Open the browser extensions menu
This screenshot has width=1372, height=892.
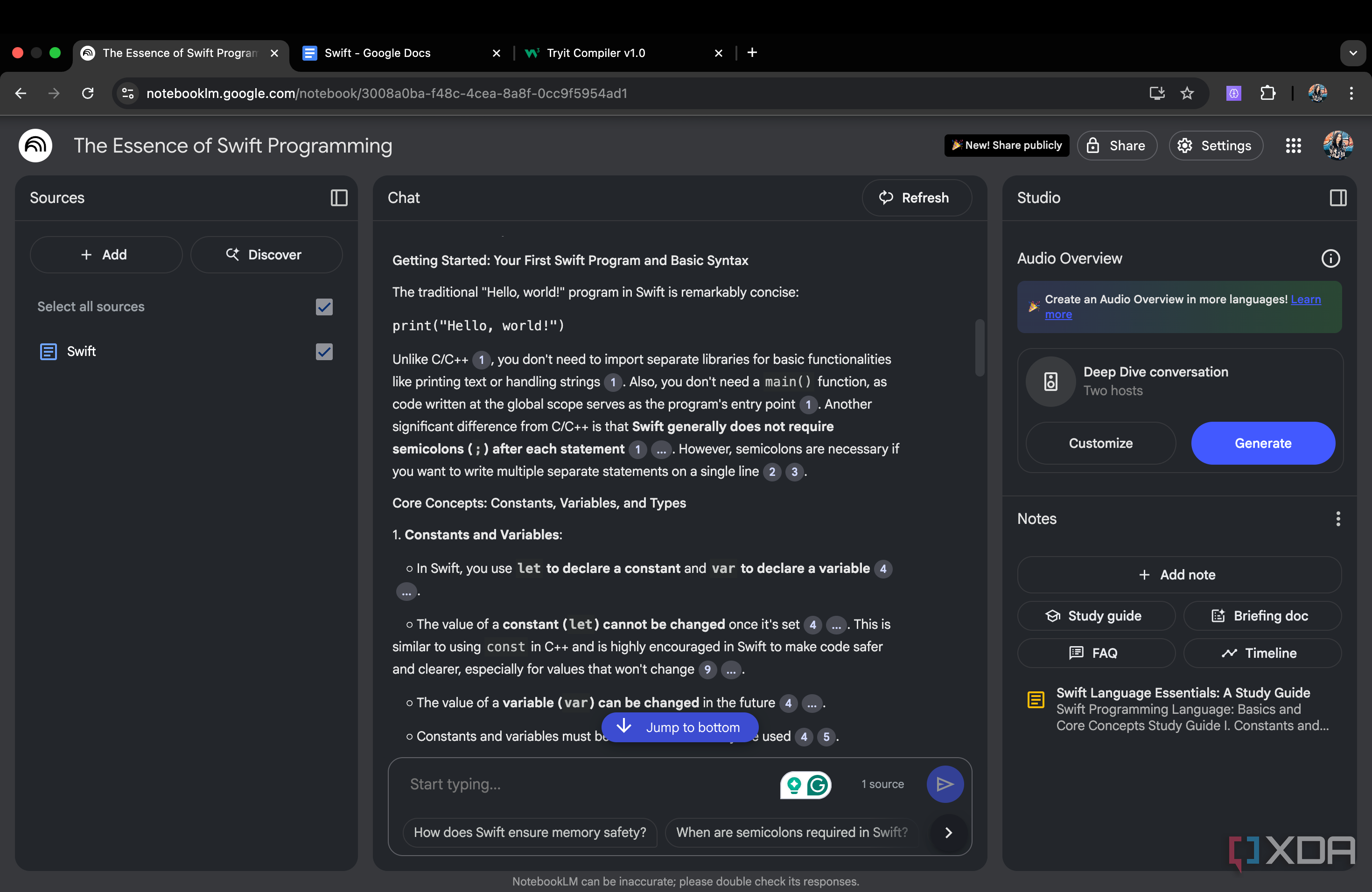(x=1268, y=93)
